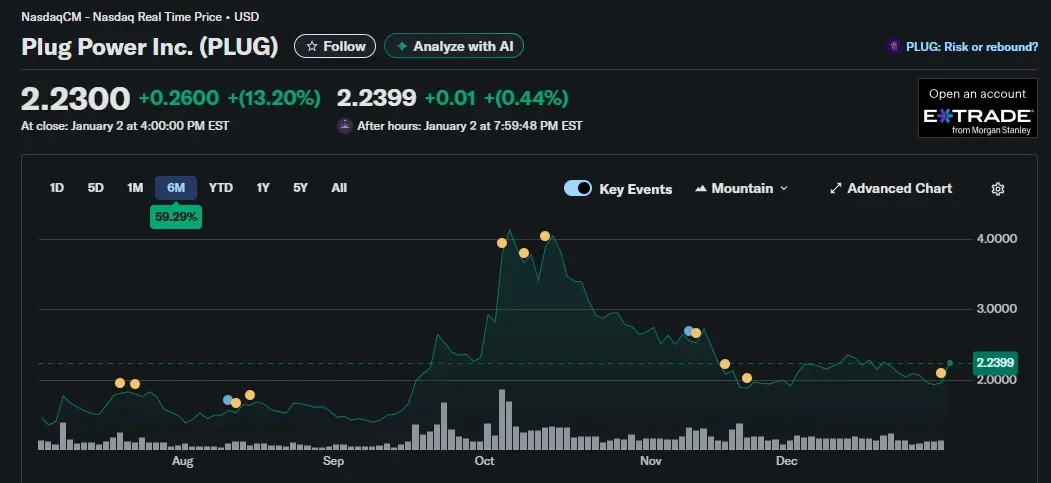1051x483 pixels.
Task: Click the last yellow event marker near 2.2399
Action: [941, 373]
